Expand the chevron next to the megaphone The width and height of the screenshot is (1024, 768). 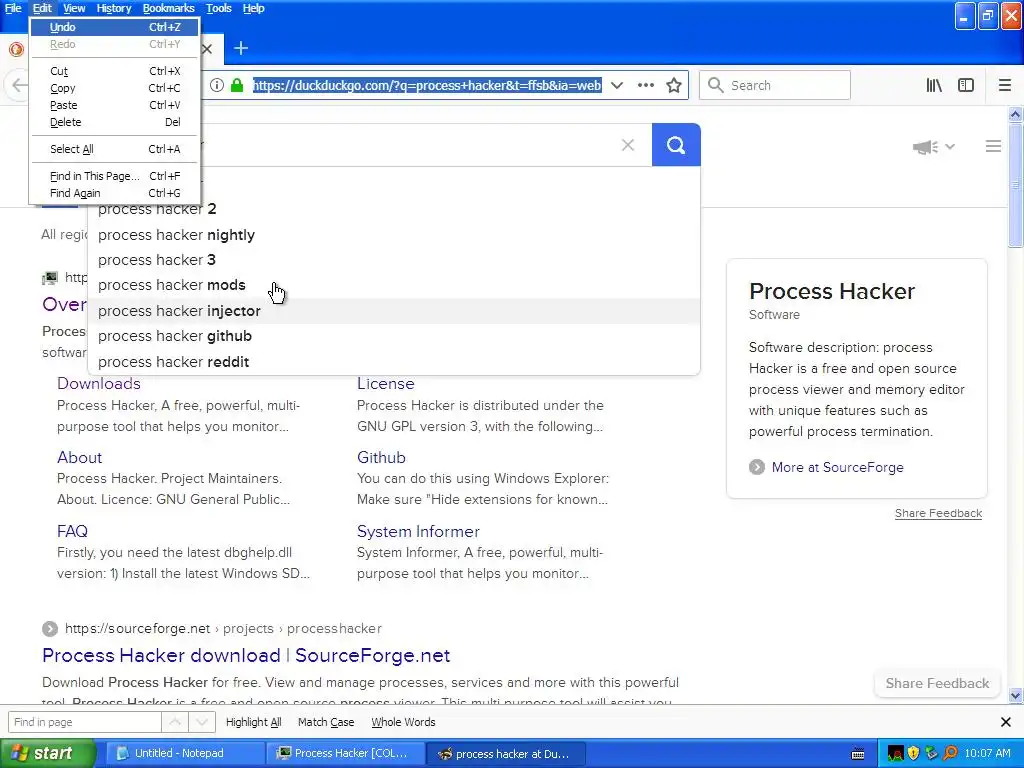coord(950,147)
